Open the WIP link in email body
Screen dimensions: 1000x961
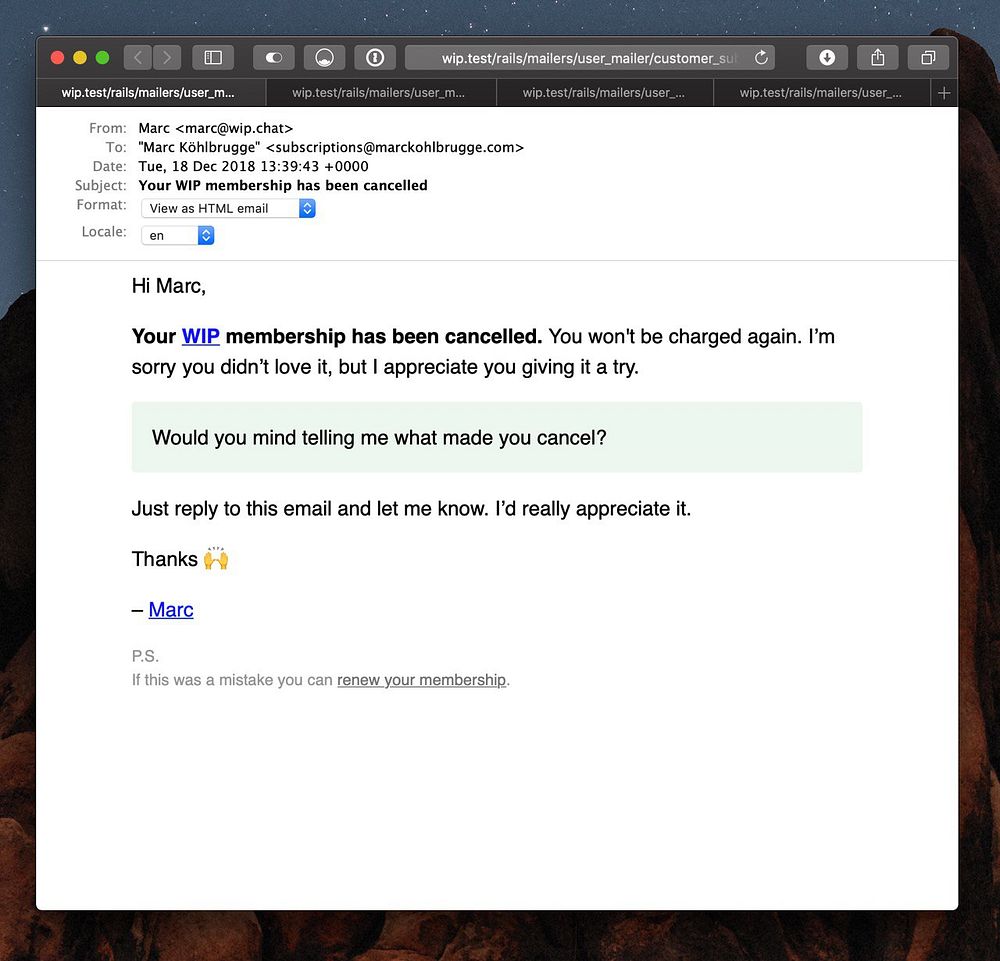pyautogui.click(x=200, y=336)
